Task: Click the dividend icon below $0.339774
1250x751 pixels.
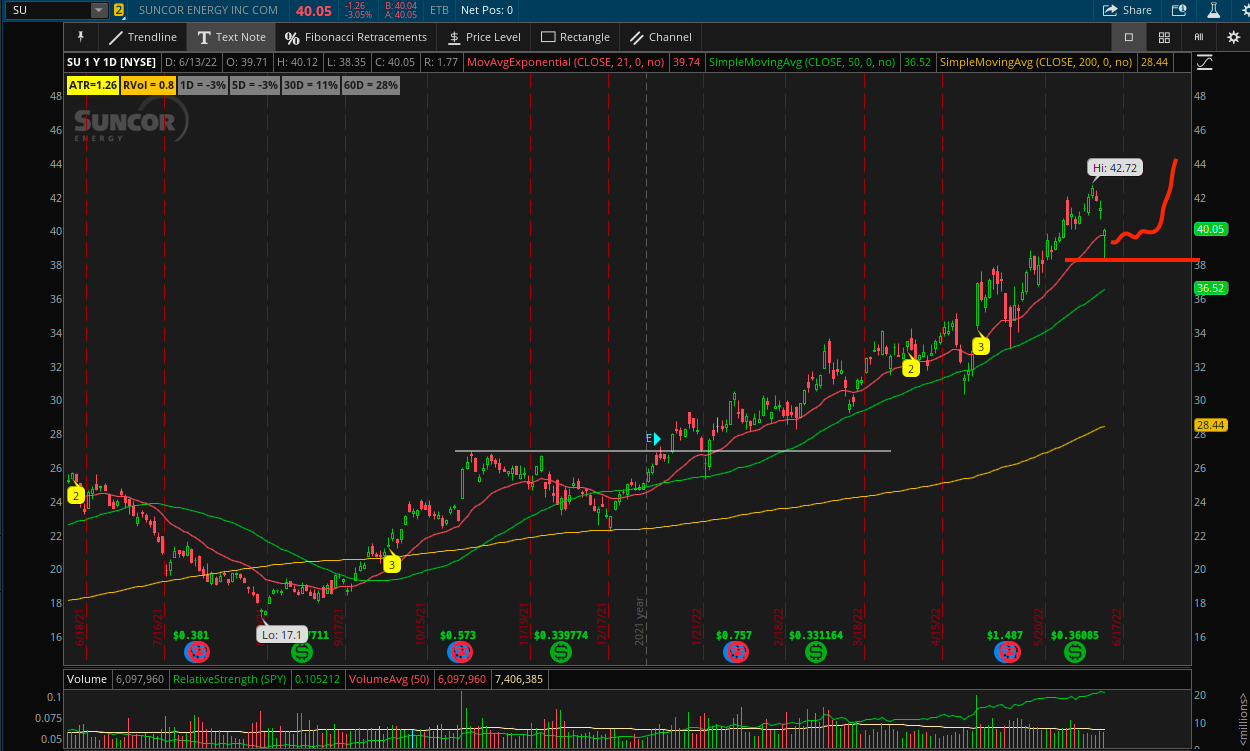Action: [561, 652]
